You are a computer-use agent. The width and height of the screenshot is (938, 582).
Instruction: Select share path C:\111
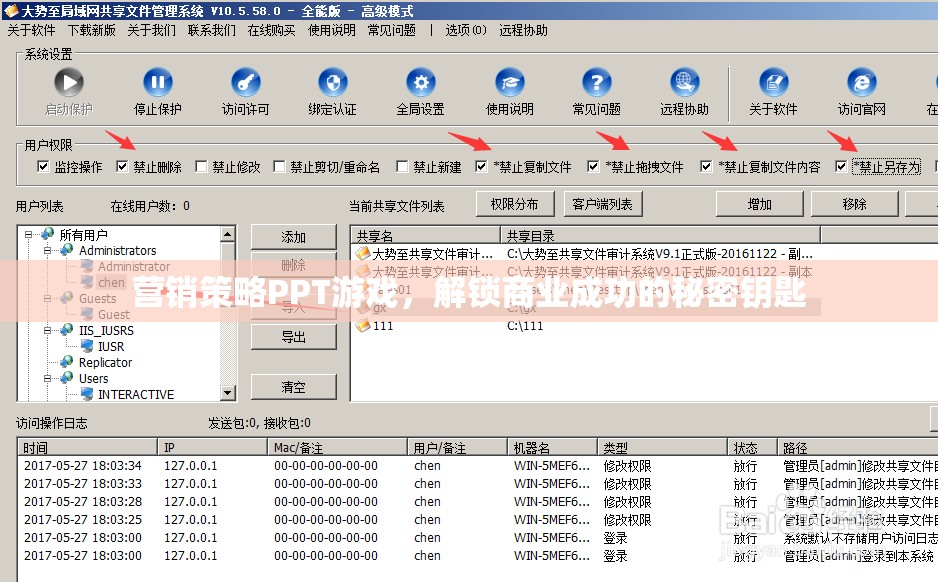pyautogui.click(x=525, y=326)
